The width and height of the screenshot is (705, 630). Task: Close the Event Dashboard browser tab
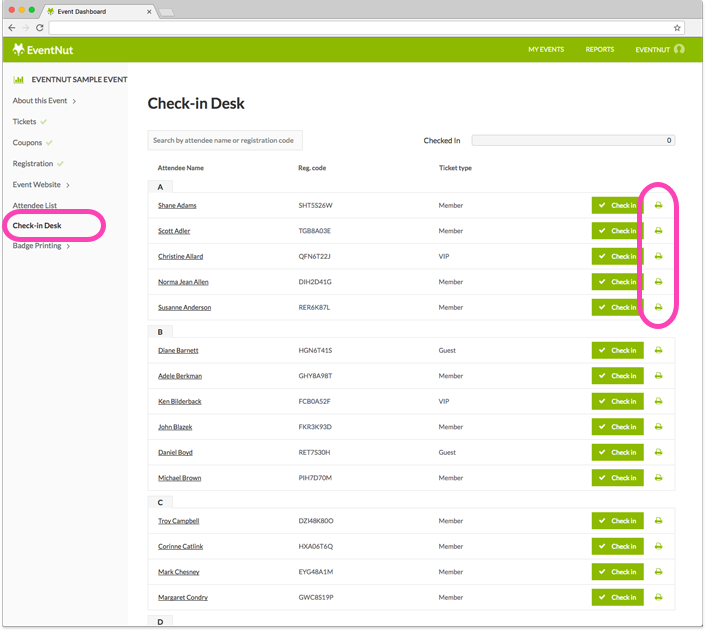point(149,12)
